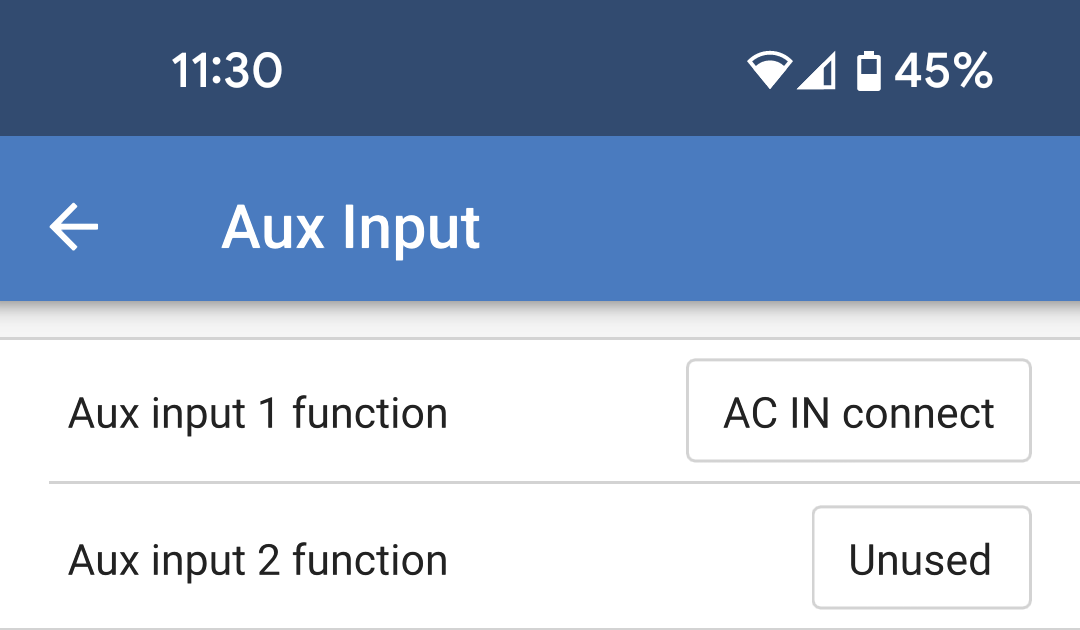This screenshot has width=1080, height=630.
Task: Open the AC IN connect dropdown
Action: [x=858, y=411]
